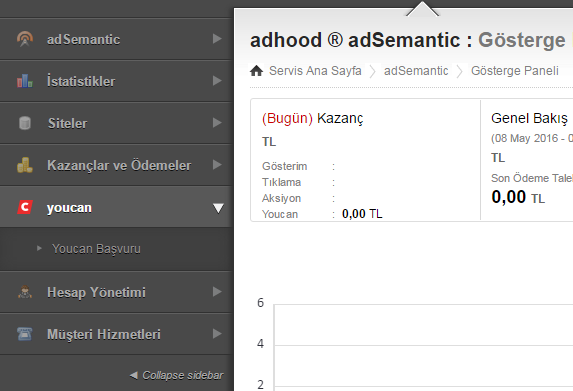Click the adSemantic antenna icon in sidebar
Image resolution: width=573 pixels, height=391 pixels.
tap(25, 39)
